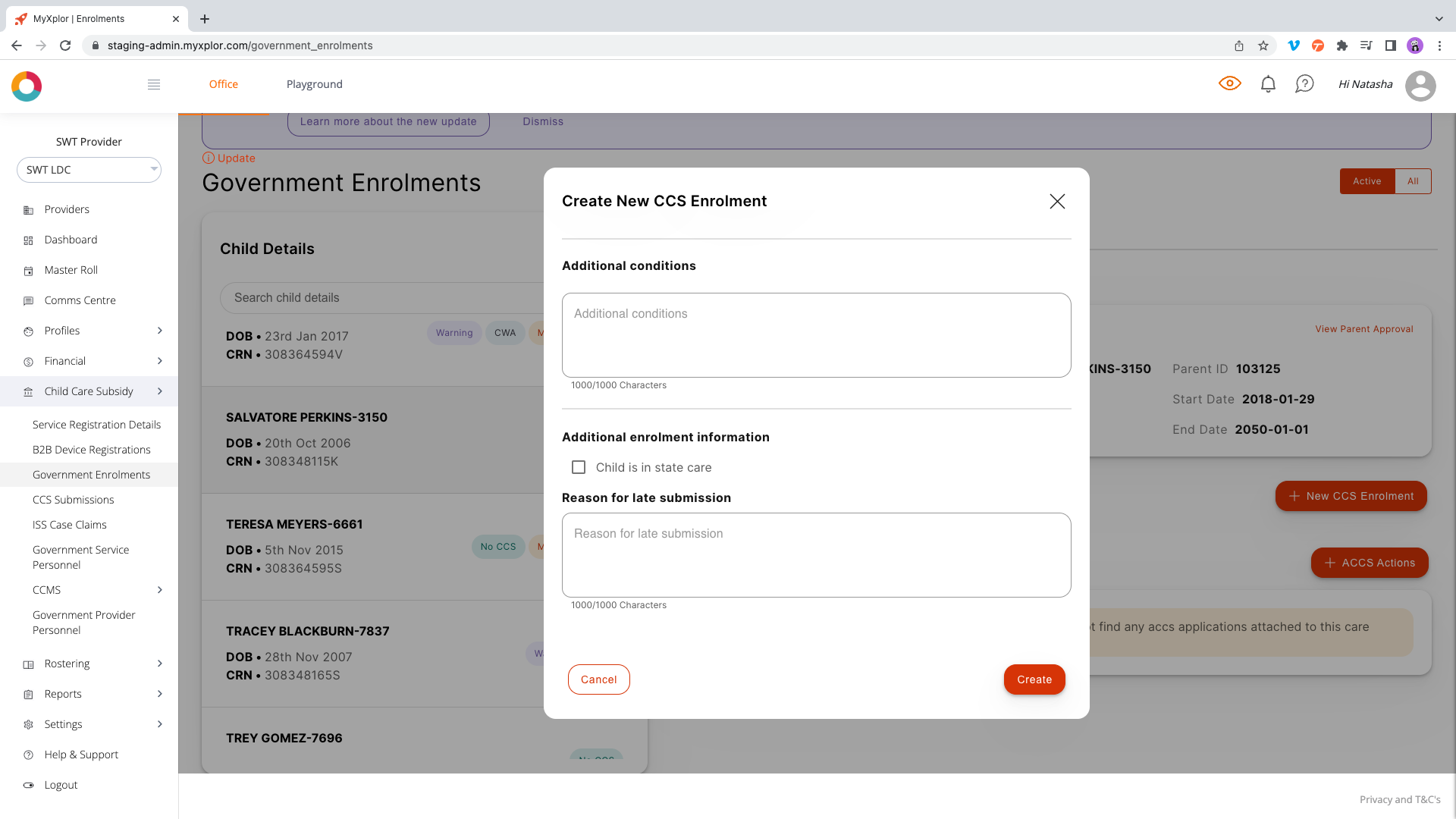
Task: Expand the Profiles sidebar section
Action: point(159,331)
